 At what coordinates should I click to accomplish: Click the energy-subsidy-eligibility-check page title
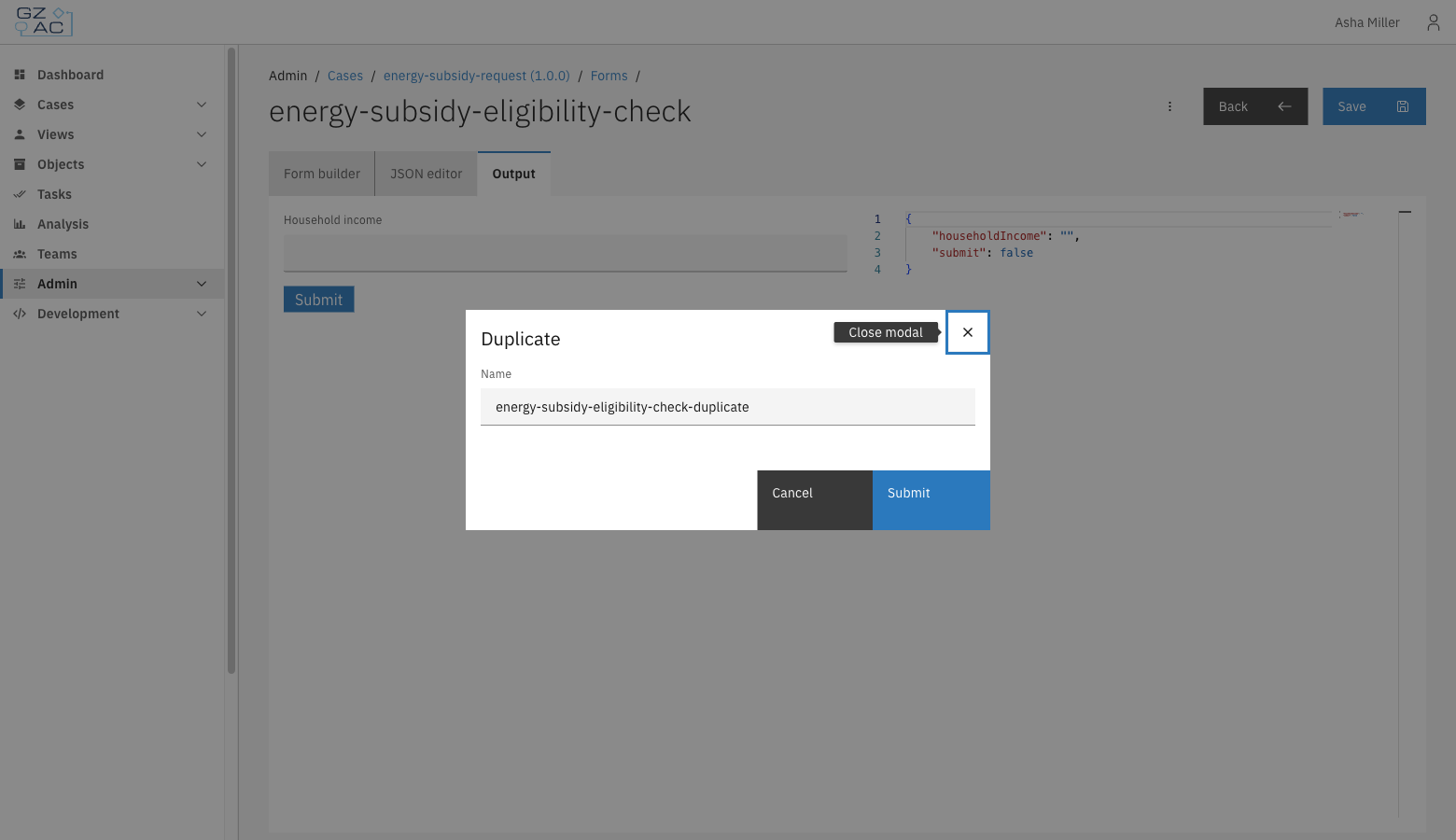pos(480,111)
